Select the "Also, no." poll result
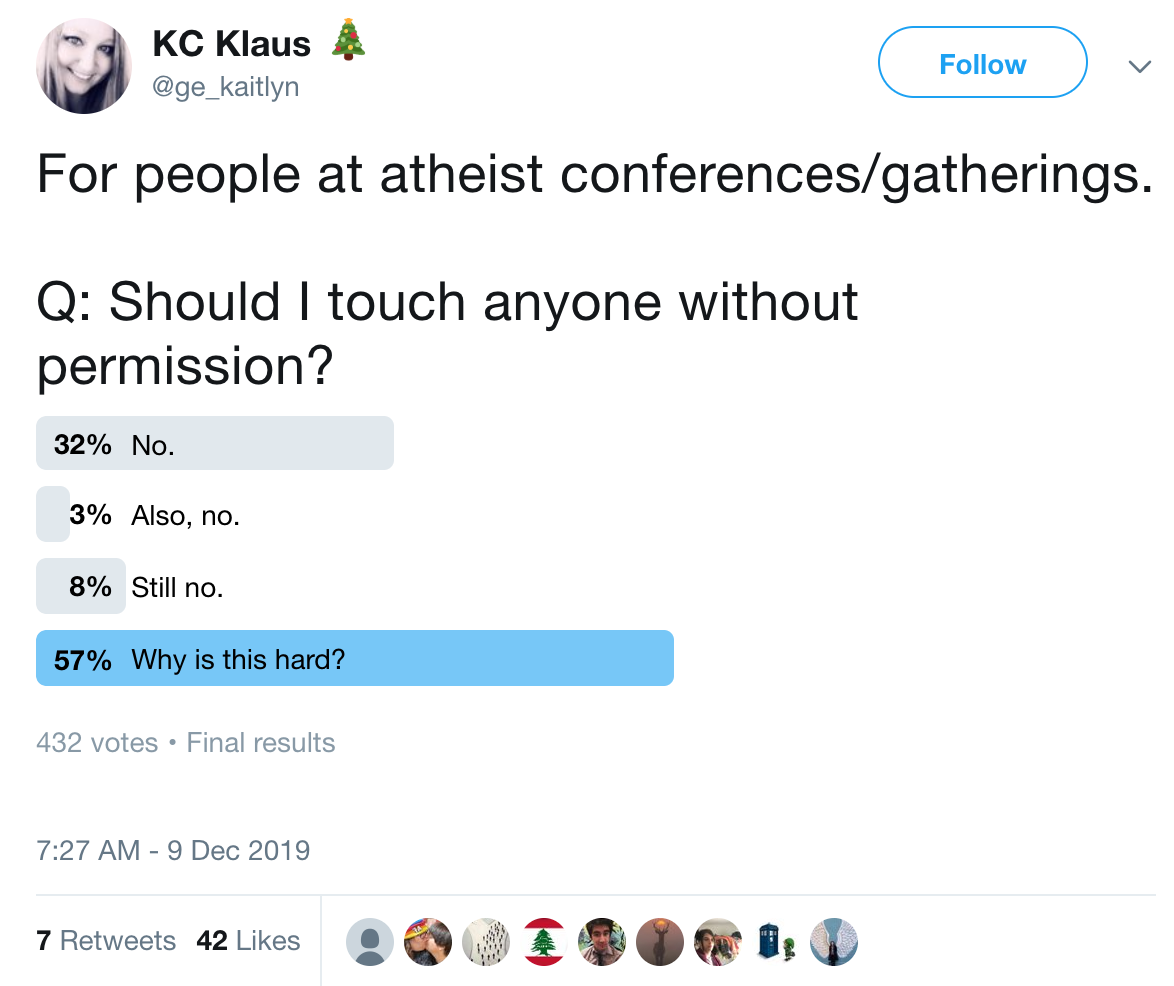This screenshot has height=986, width=1174. tap(185, 515)
